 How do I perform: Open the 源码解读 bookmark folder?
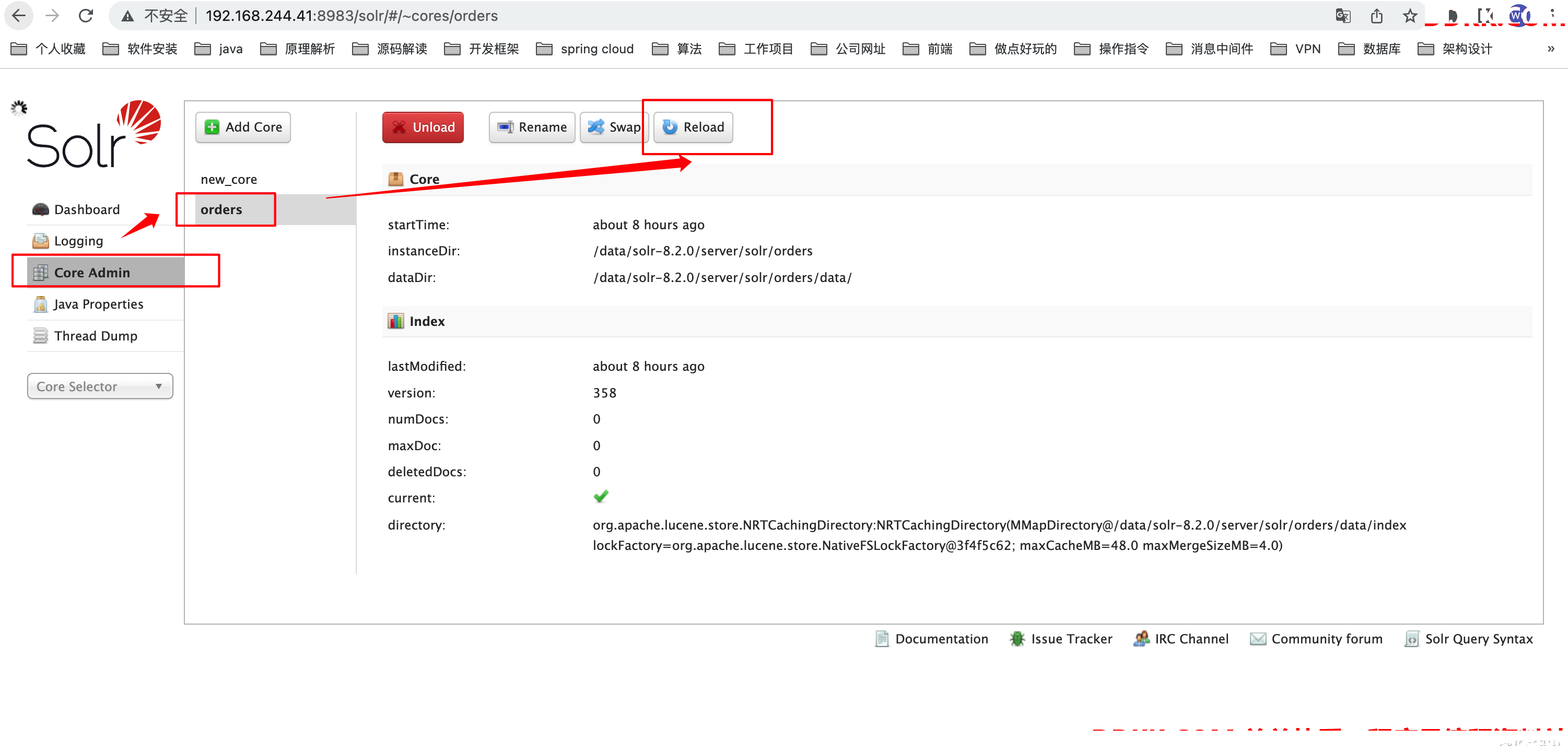[x=390, y=49]
